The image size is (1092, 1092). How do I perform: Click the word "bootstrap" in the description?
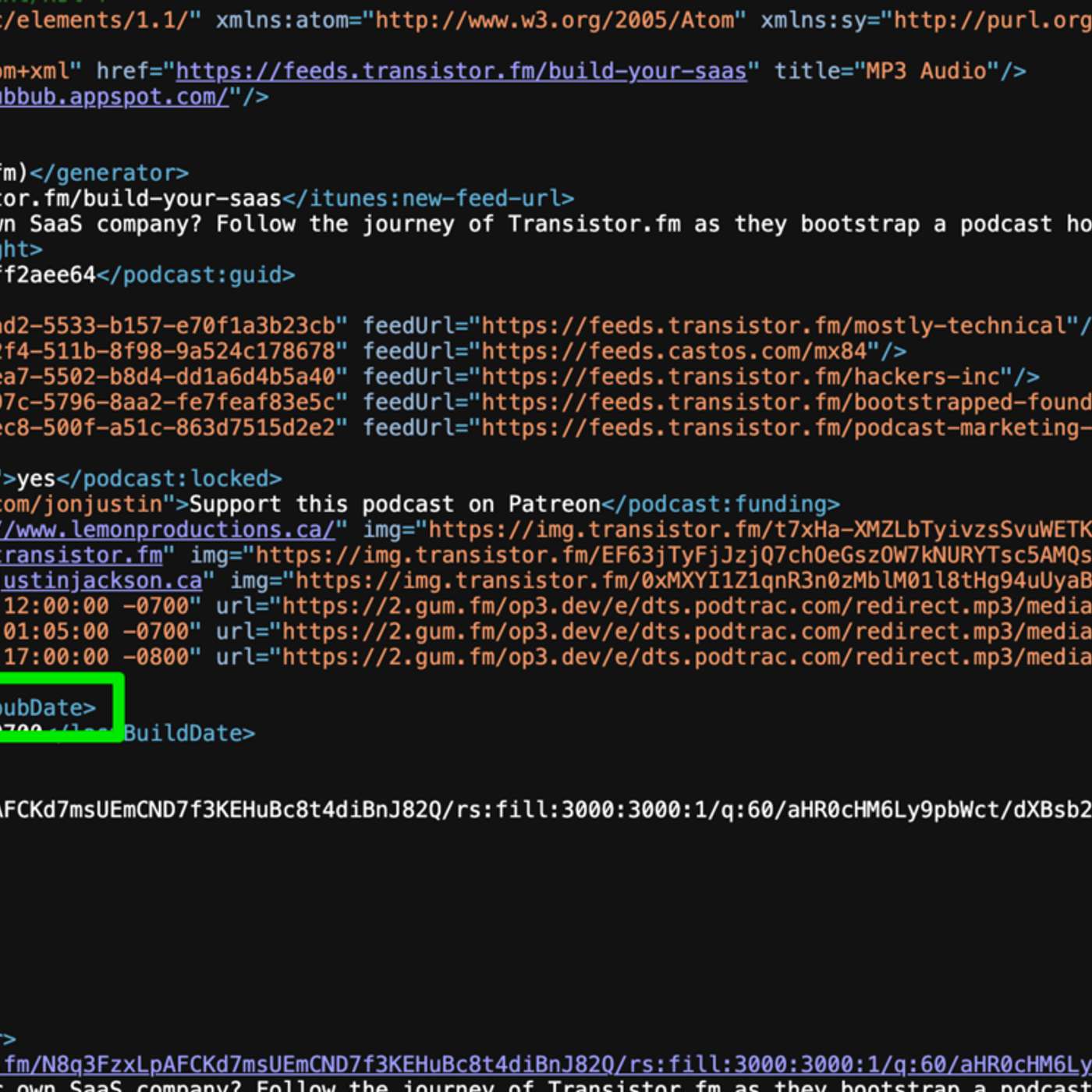point(860,224)
